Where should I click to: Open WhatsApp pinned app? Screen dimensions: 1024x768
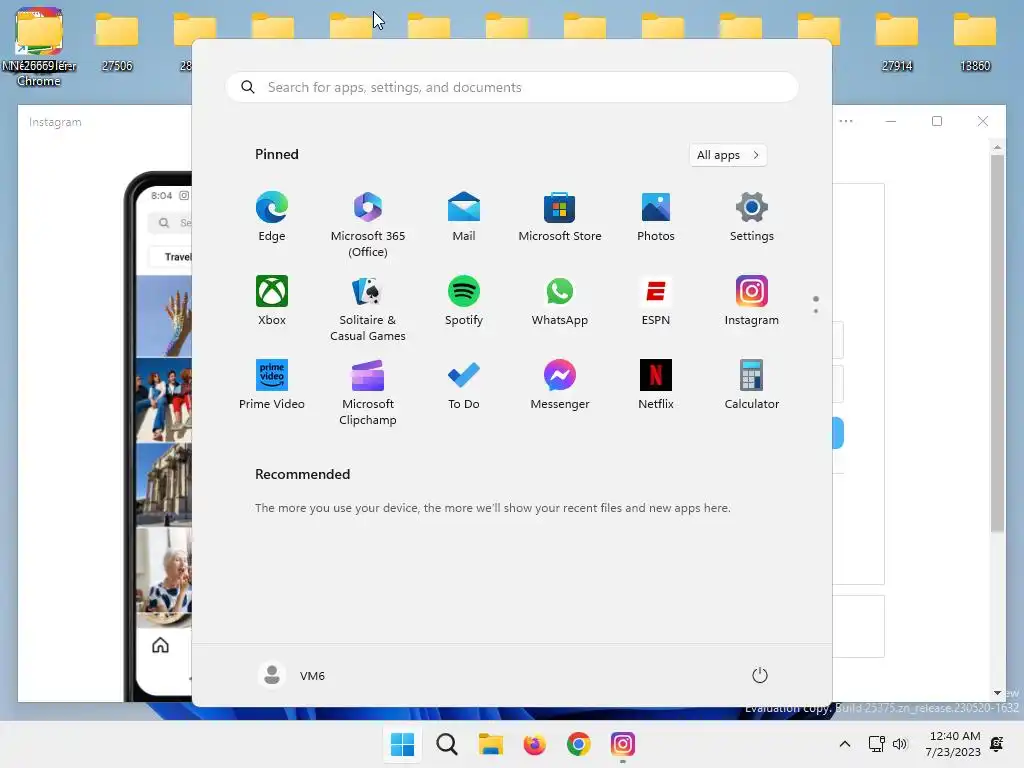tap(560, 300)
